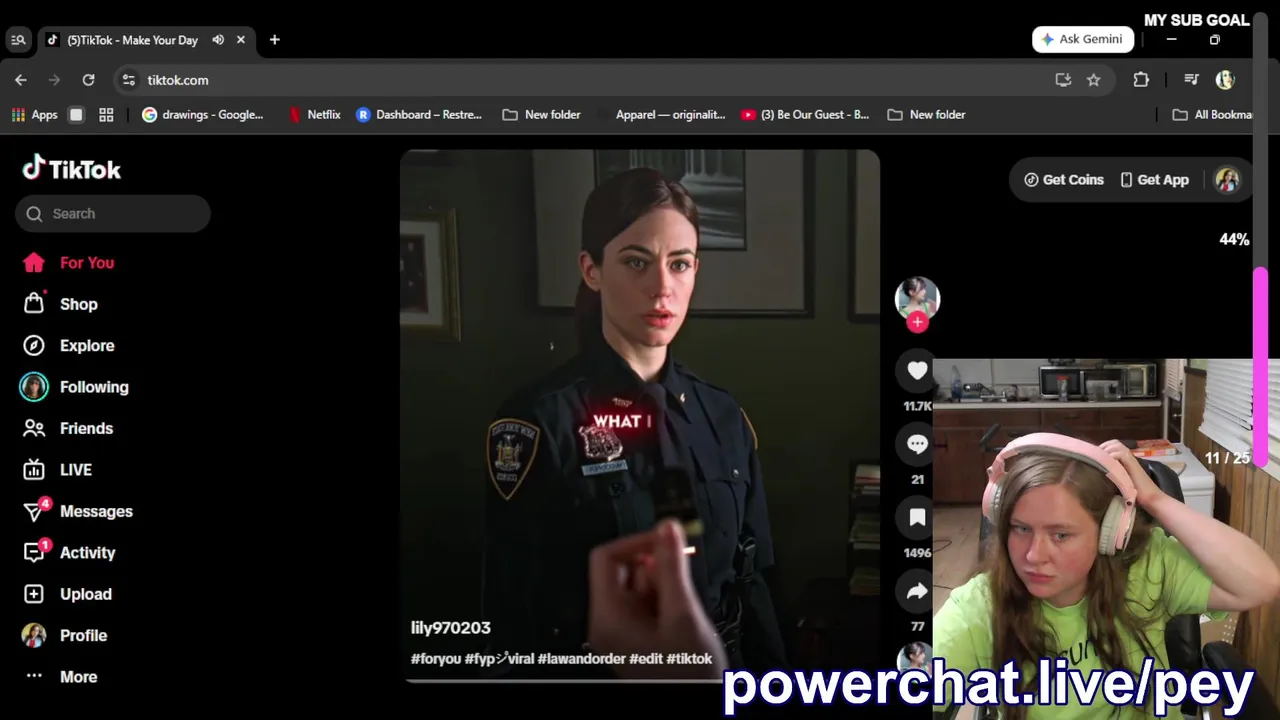Open the Netflix bookmark

pos(314,115)
